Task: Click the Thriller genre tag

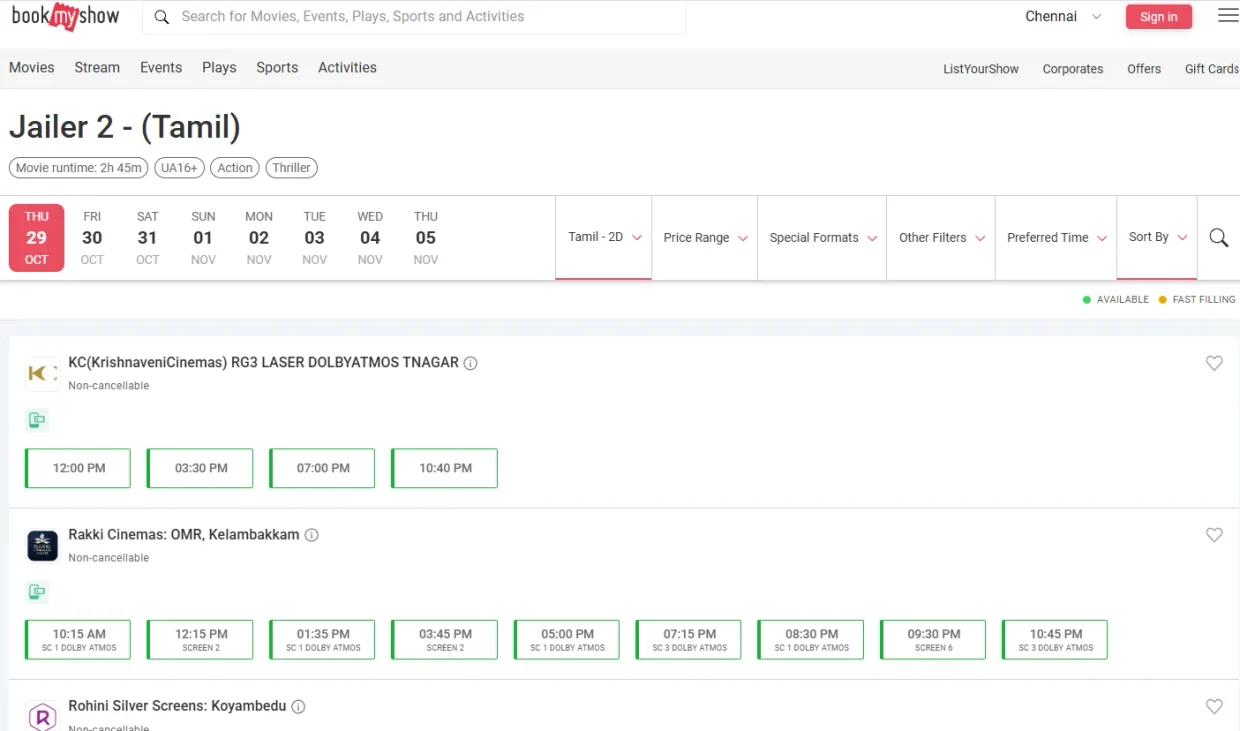Action: click(x=291, y=168)
